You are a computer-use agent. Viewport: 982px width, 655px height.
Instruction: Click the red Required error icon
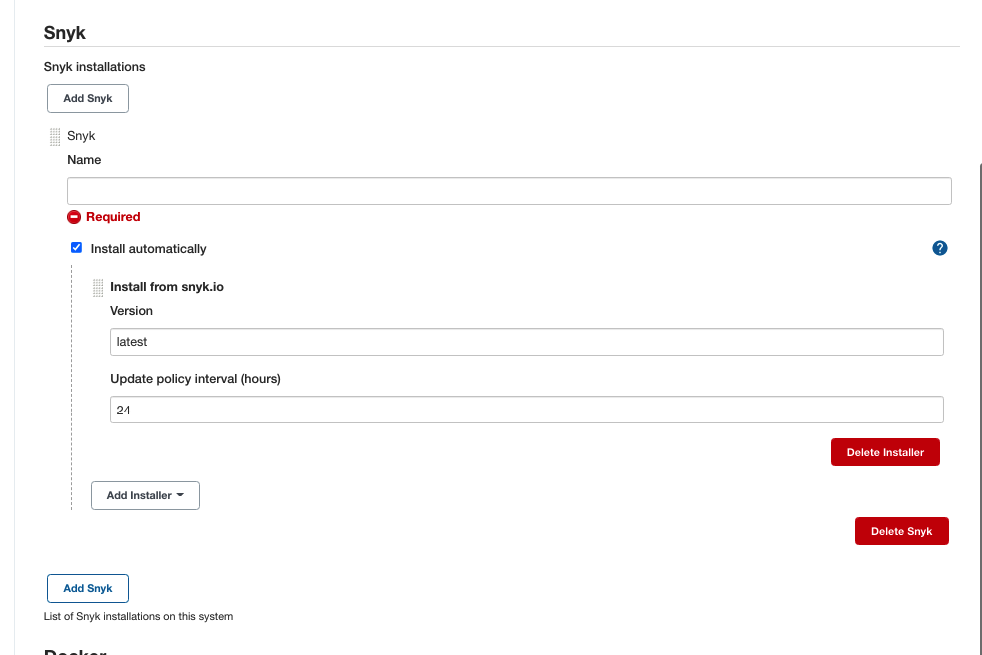click(74, 217)
